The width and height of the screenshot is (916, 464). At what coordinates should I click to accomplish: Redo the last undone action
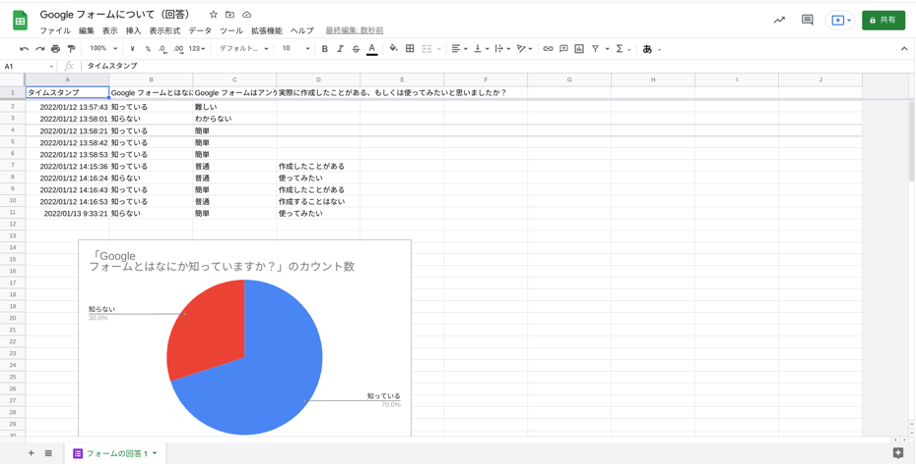click(x=40, y=49)
